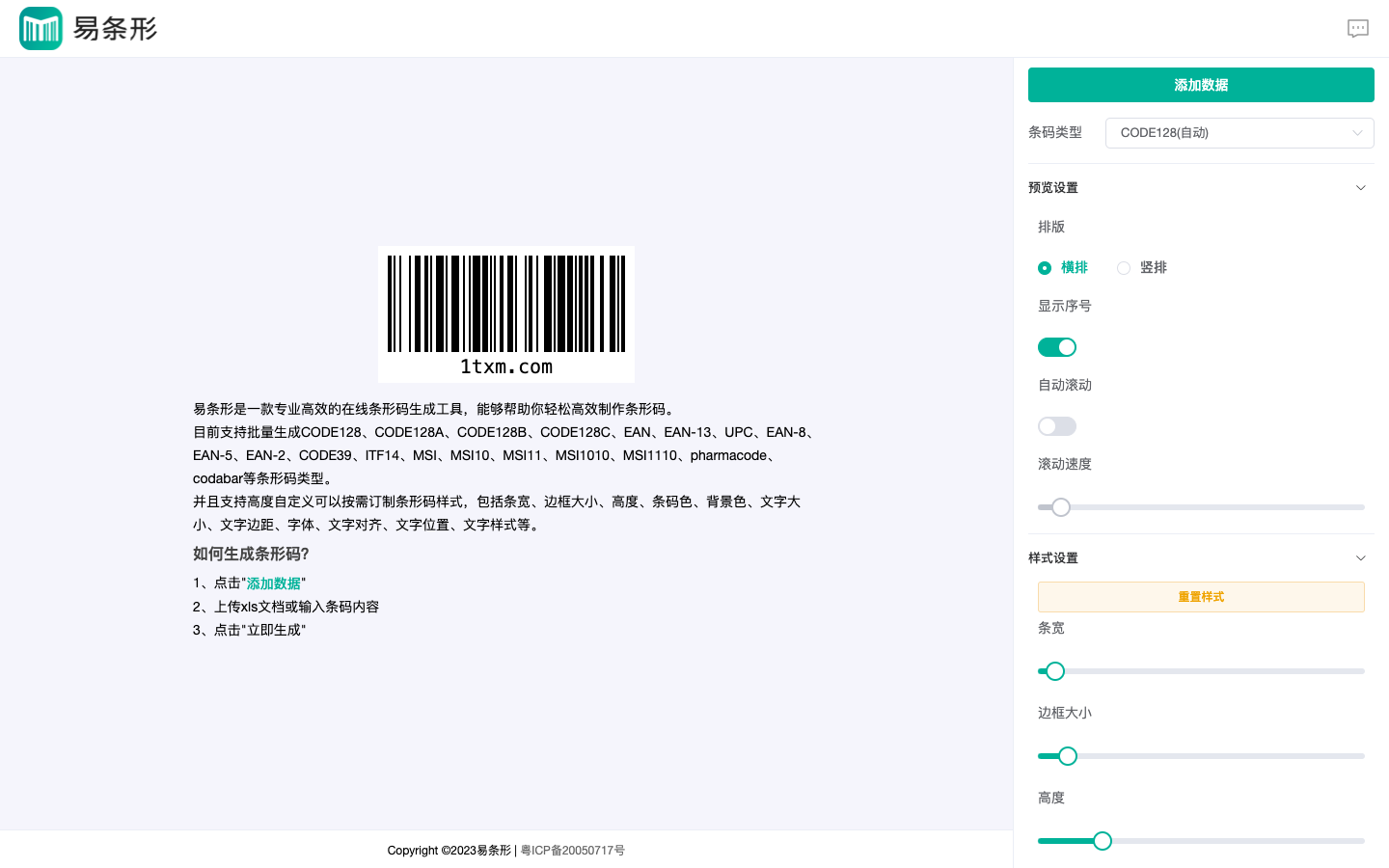Click the 易条形 barcode logo icon
Image resolution: width=1389 pixels, height=868 pixels.
(41, 29)
